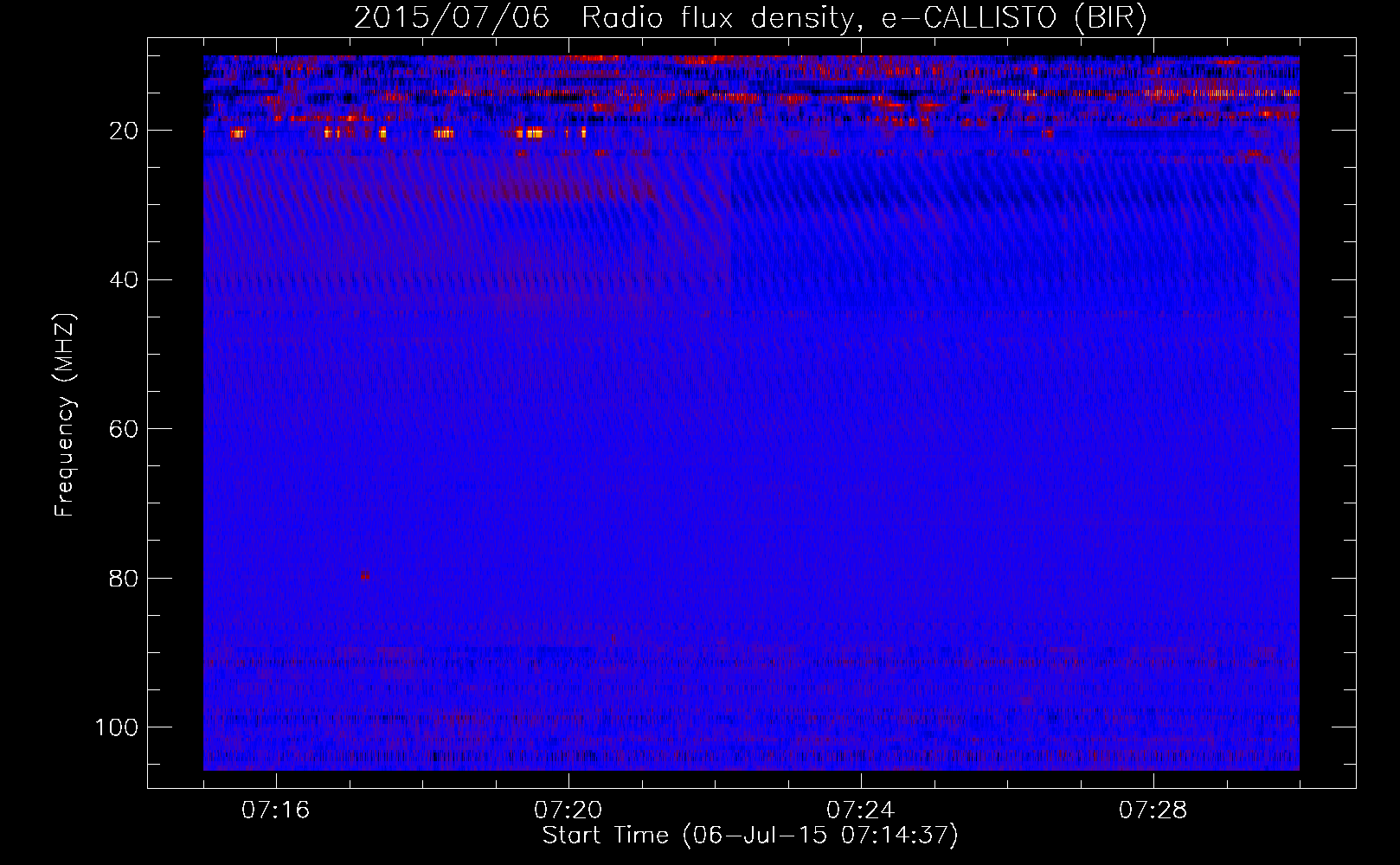Click the 'Frequency (MHZ)' y-axis label
The height and width of the screenshot is (865, 1400).
[x=65, y=415]
